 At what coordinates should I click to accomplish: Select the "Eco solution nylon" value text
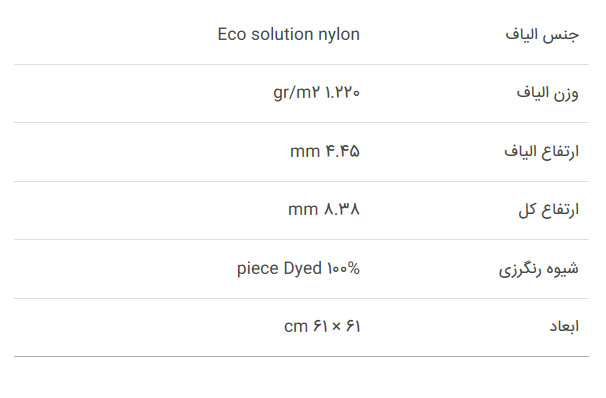(289, 34)
